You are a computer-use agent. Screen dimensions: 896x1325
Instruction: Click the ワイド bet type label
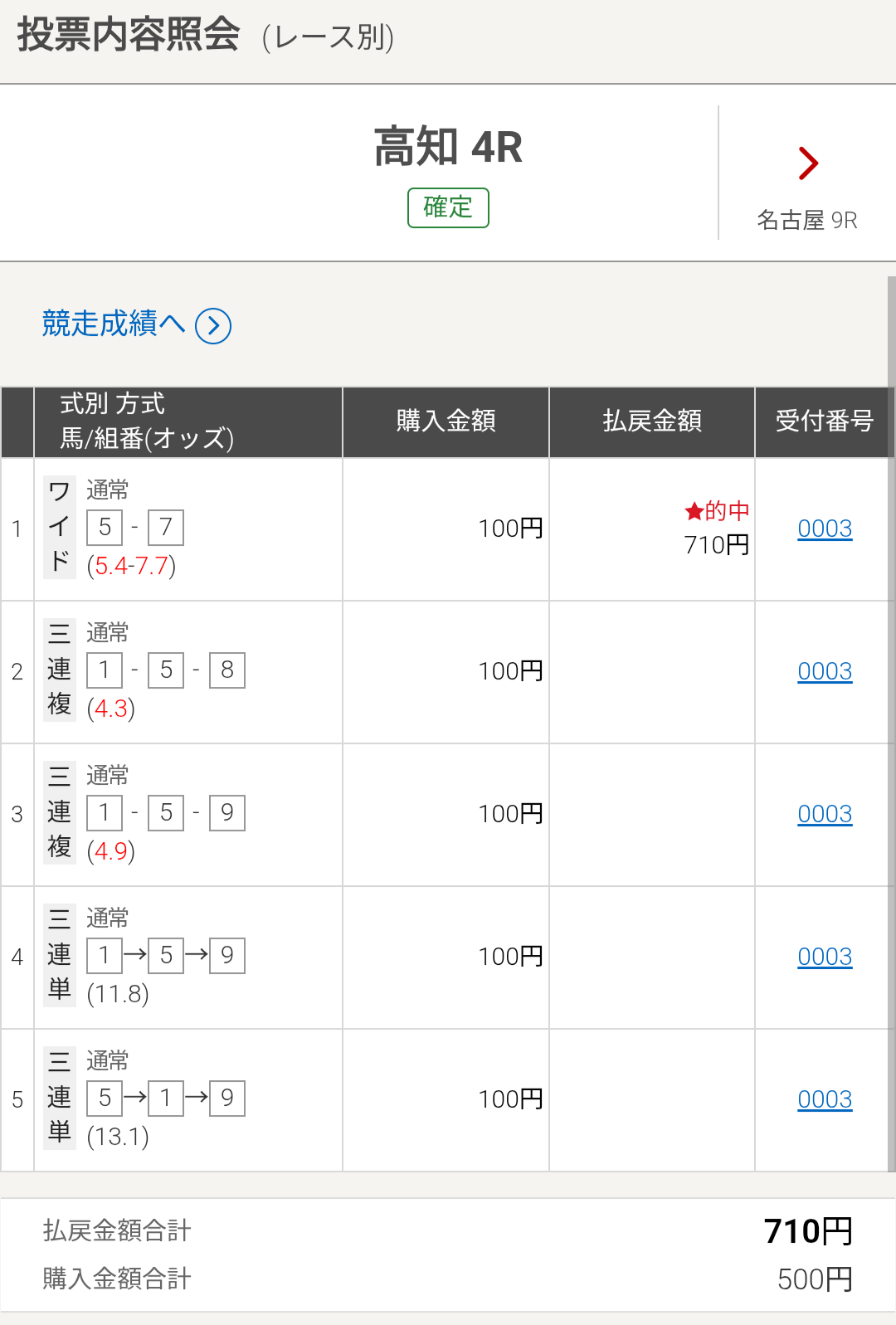(x=59, y=527)
